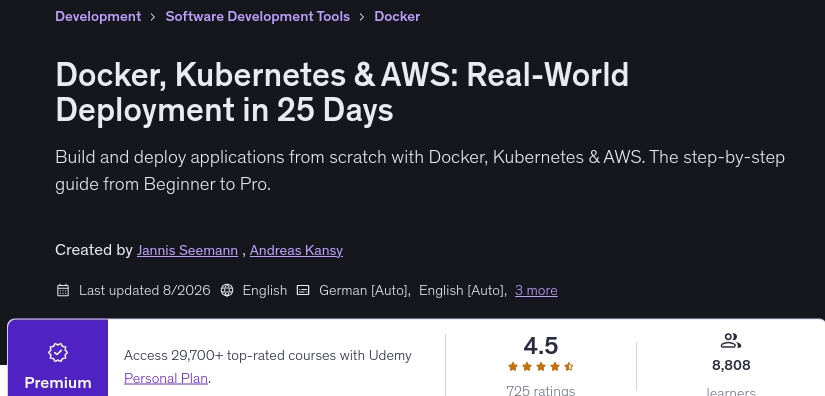The width and height of the screenshot is (825, 396).
Task: Click the Premium badge checkmark icon
Action: [x=58, y=352]
